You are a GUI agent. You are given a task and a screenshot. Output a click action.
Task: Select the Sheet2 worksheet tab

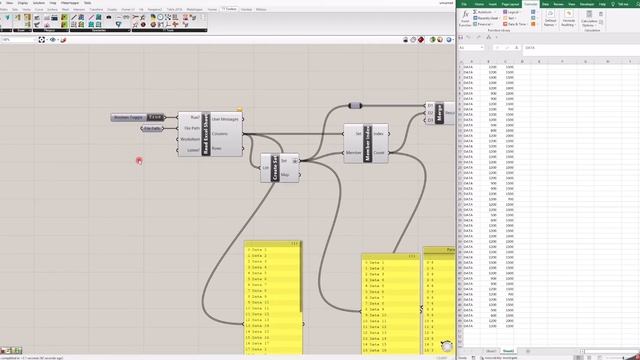[x=508, y=351]
